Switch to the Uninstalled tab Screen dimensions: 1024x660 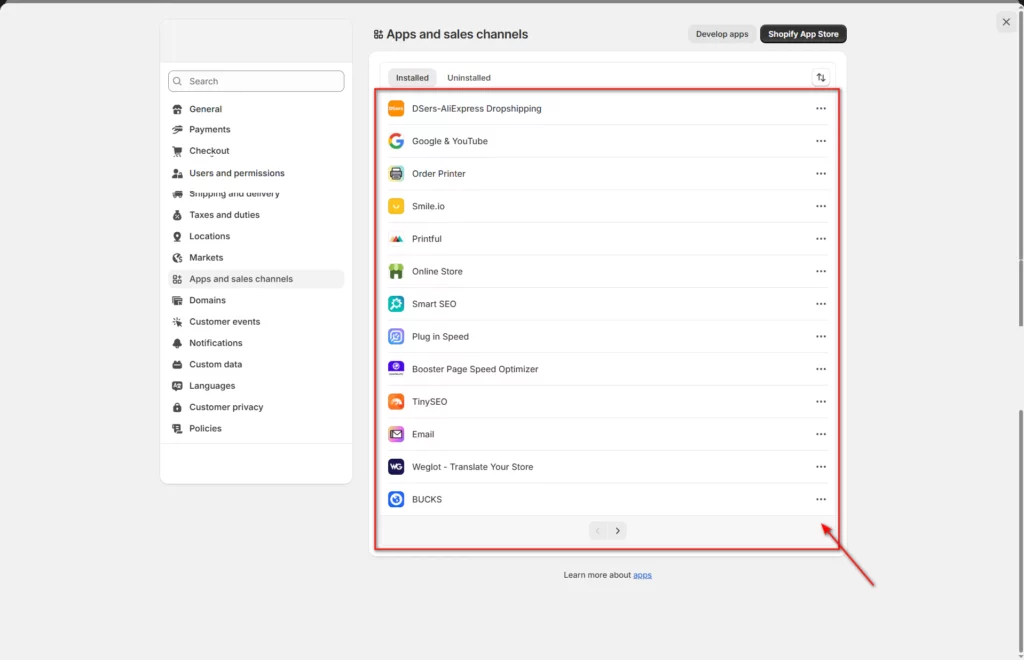point(469,78)
